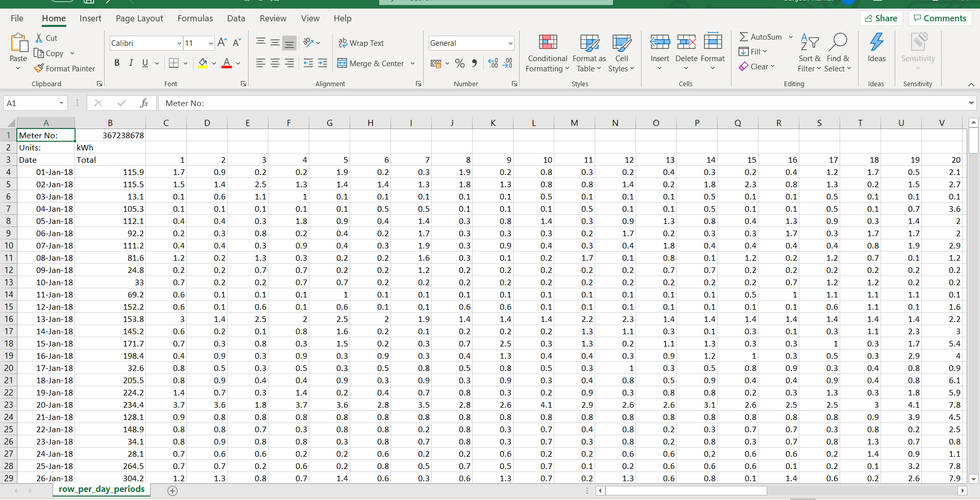Switch to the View tab
The image size is (980, 500).
click(x=310, y=19)
